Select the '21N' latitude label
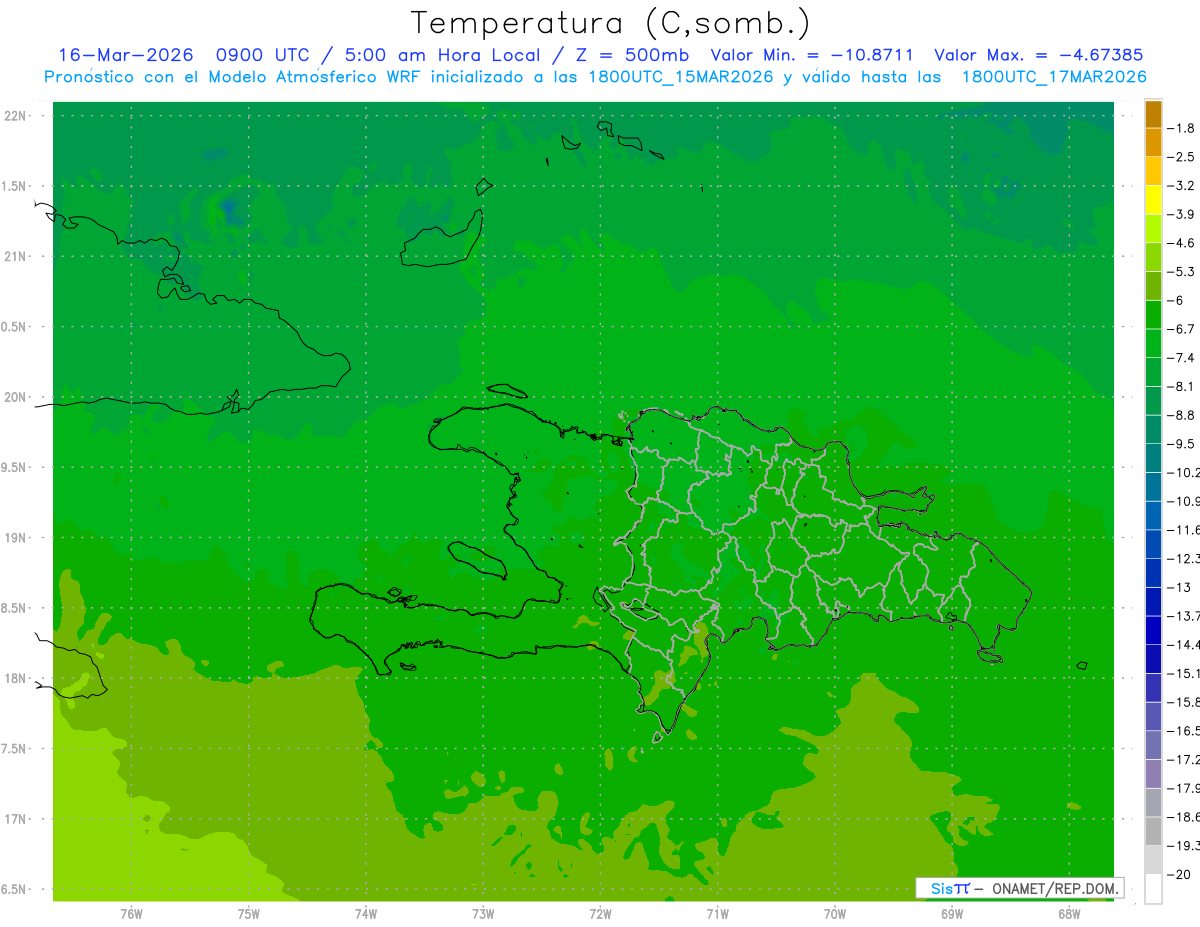The image size is (1200, 927). tap(17, 257)
